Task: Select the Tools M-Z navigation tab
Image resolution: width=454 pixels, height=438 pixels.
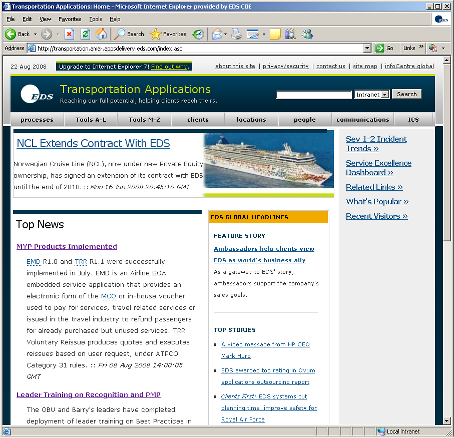Action: pyautogui.click(x=144, y=119)
